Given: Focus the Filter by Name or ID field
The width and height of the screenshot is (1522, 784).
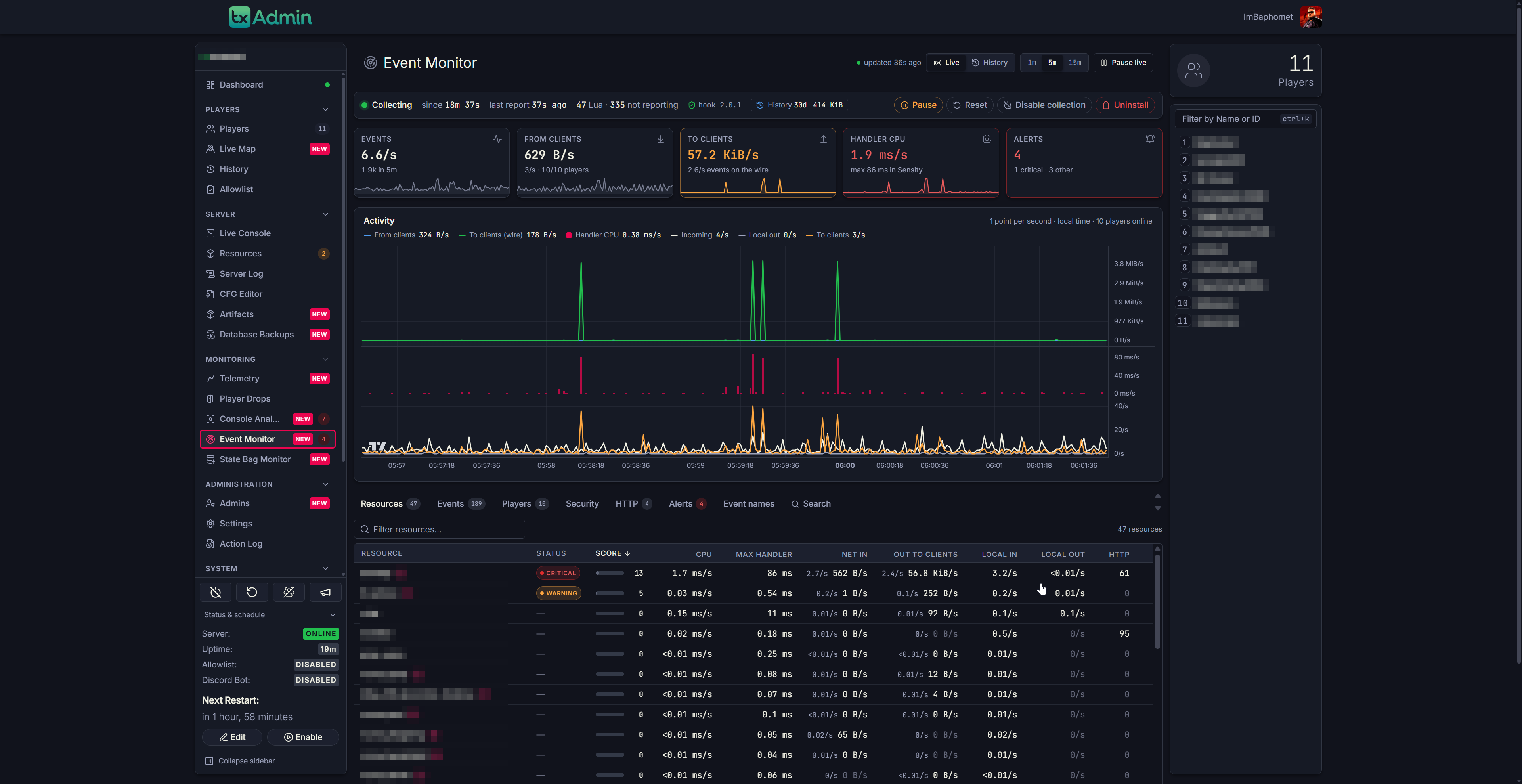Looking at the screenshot, I should (1245, 119).
